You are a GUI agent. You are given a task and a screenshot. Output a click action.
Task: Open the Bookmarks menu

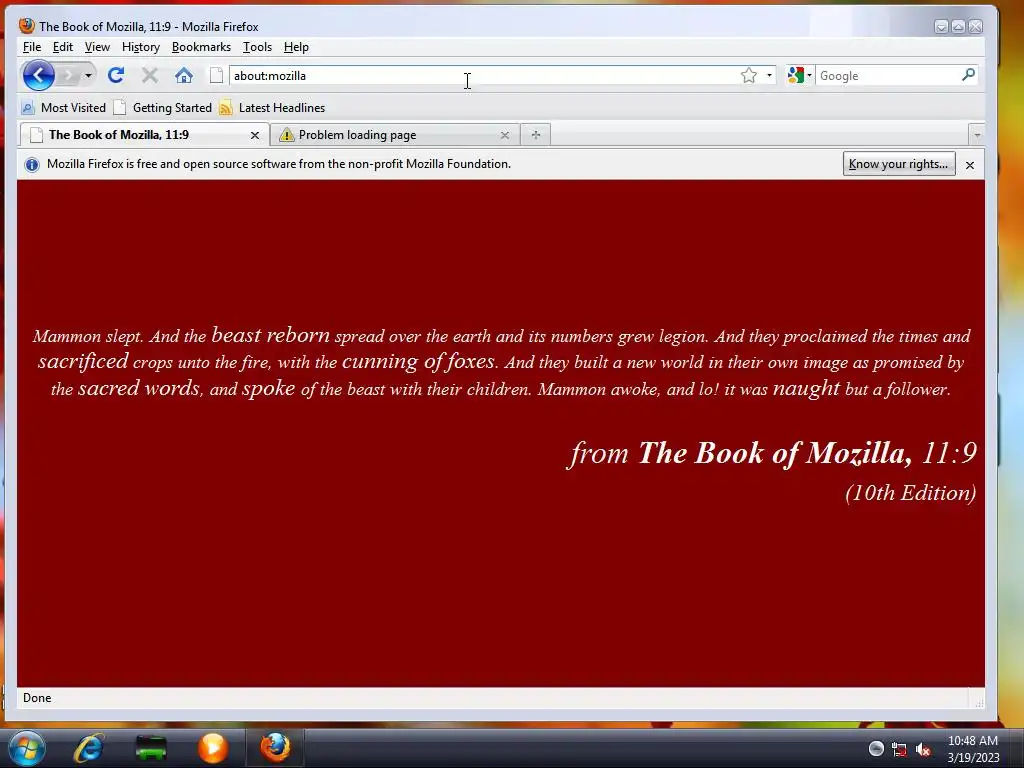(201, 47)
